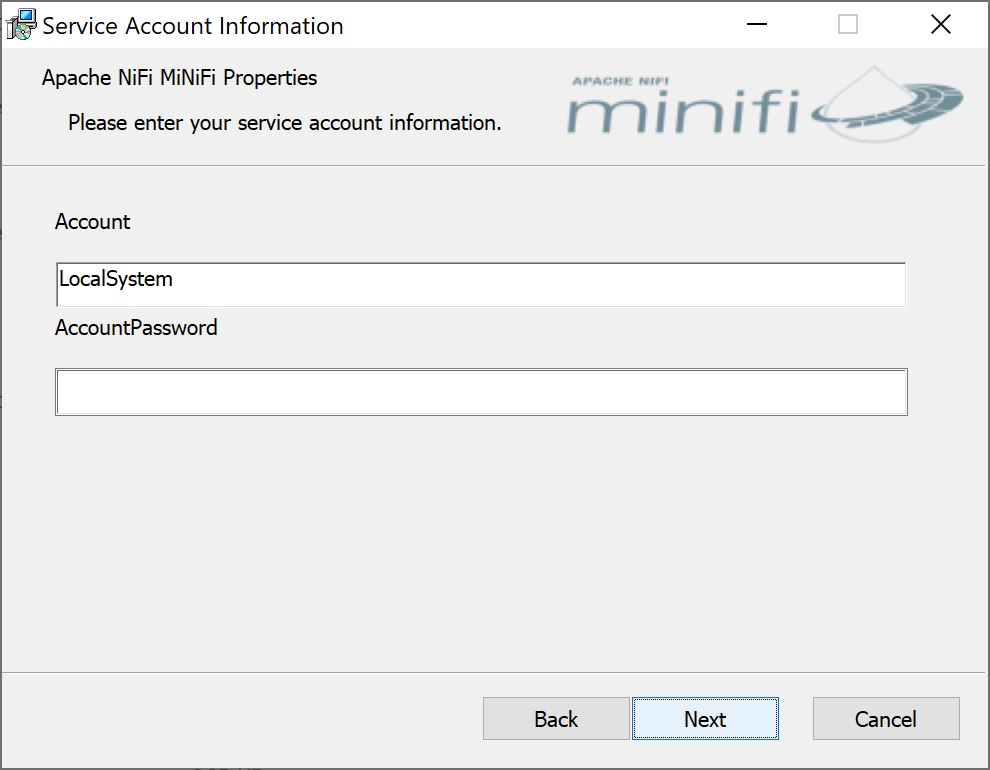The image size is (990, 770).
Task: Close the installer with the X button
Action: pyautogui.click(x=940, y=25)
